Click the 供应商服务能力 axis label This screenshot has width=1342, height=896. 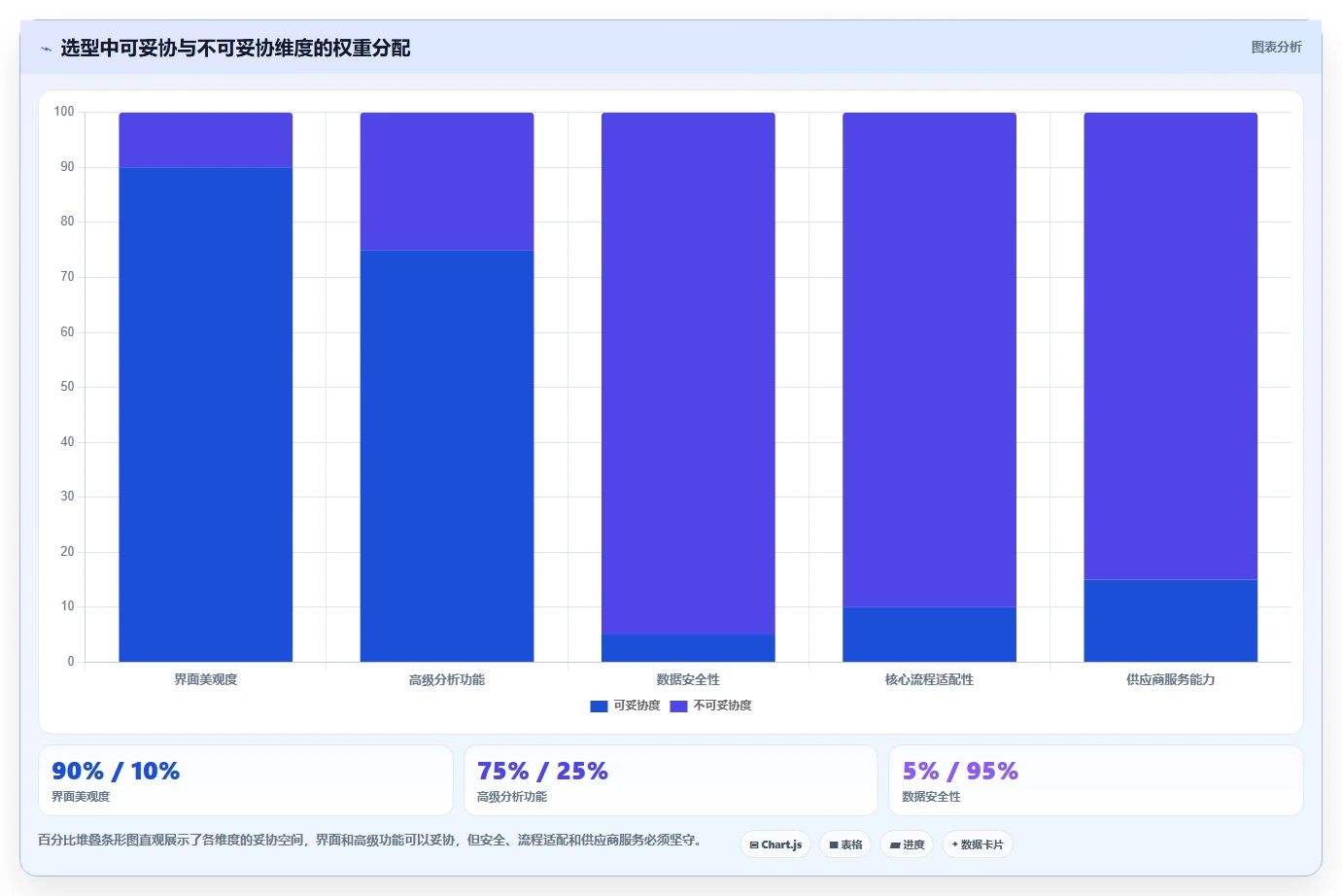(1171, 679)
